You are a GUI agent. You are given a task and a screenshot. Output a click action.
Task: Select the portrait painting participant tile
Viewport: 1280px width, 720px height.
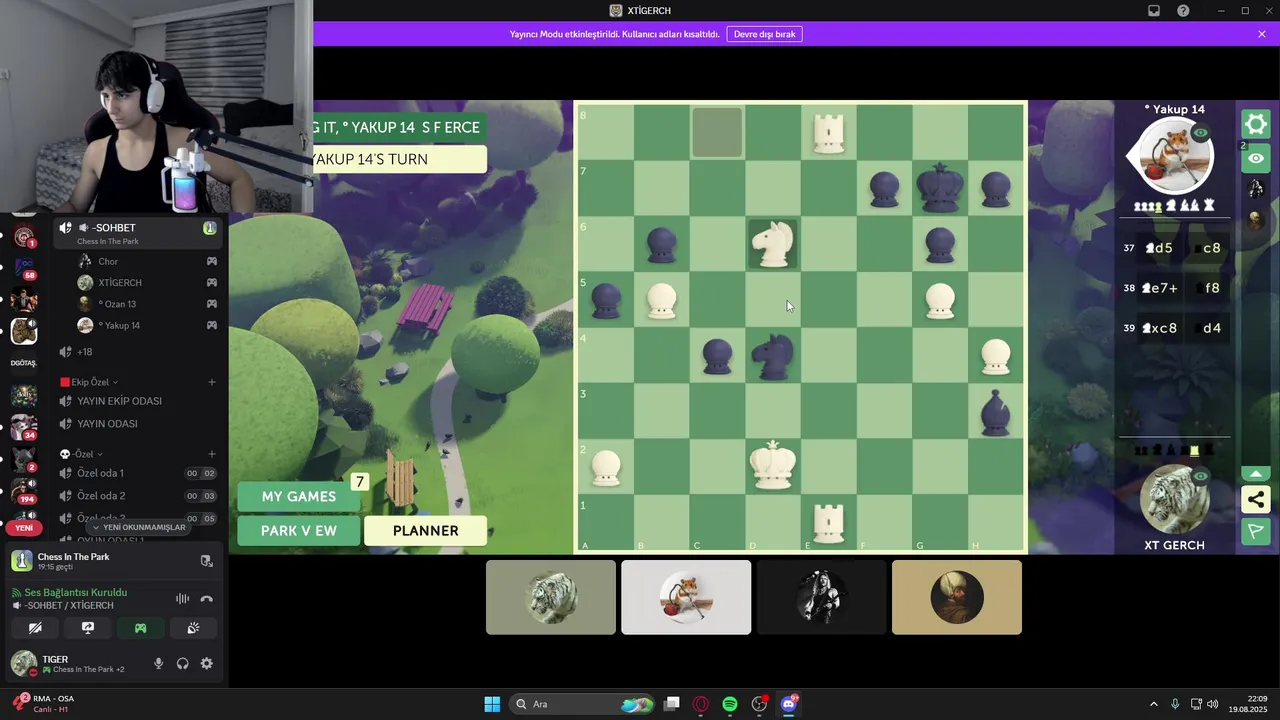point(957,597)
